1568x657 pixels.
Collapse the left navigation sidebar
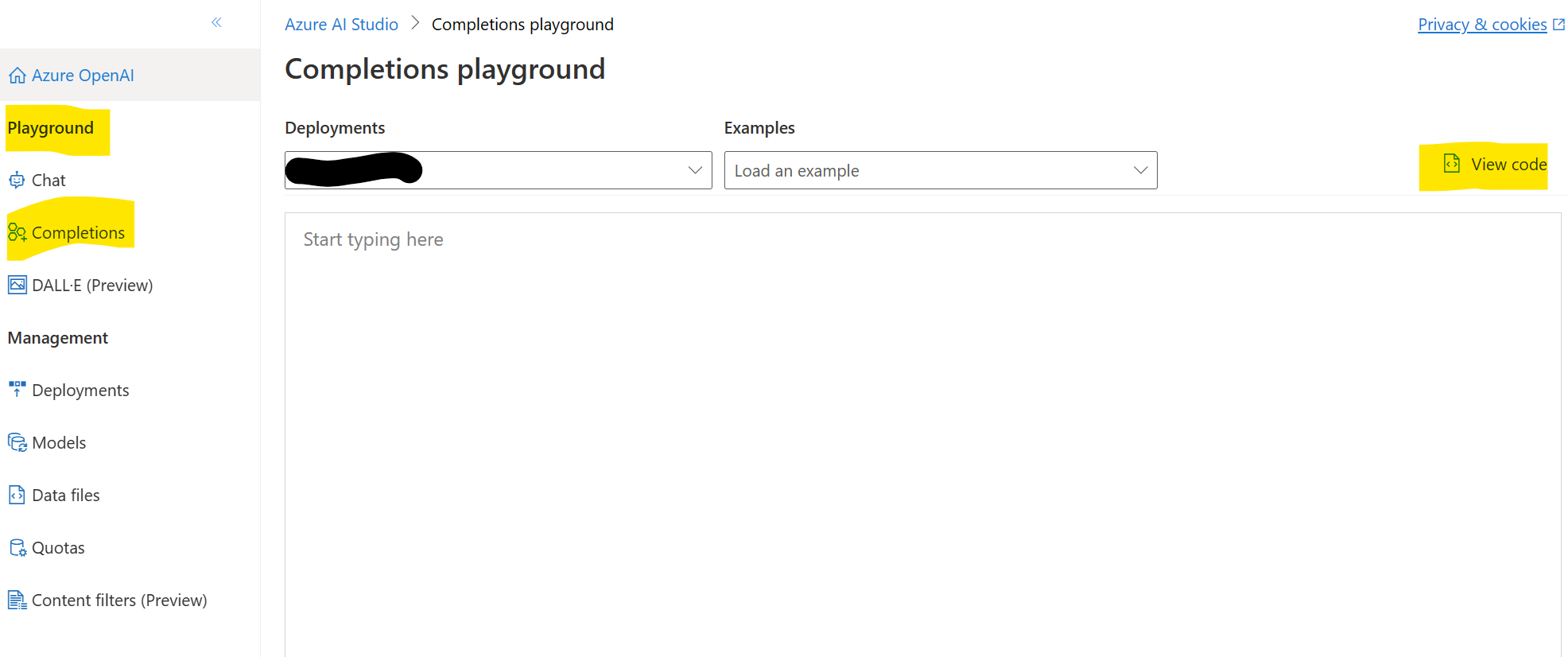pos(216,22)
